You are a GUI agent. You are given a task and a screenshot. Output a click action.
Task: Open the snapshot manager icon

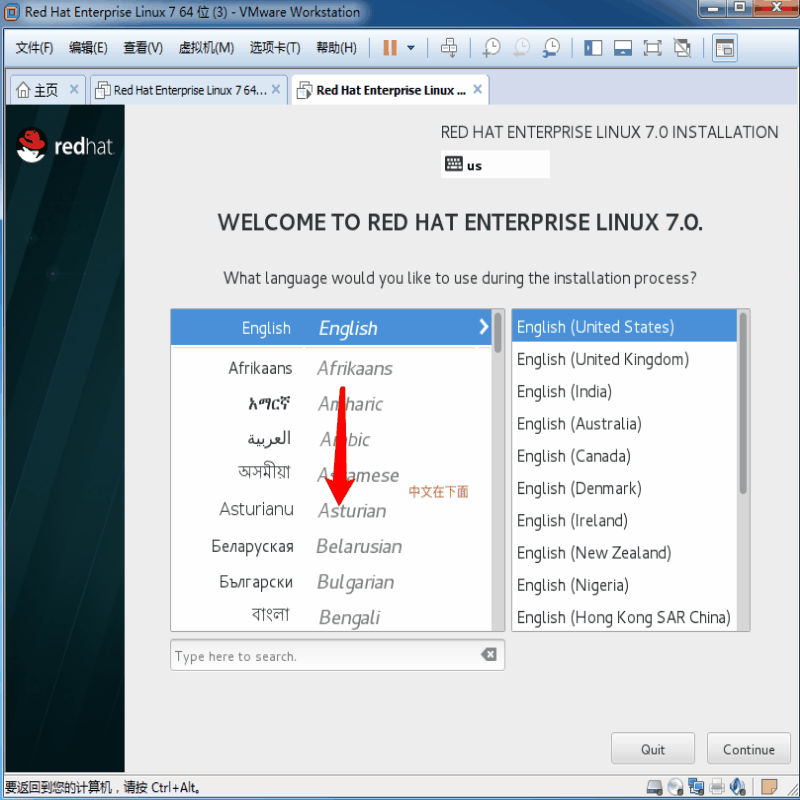click(552, 48)
